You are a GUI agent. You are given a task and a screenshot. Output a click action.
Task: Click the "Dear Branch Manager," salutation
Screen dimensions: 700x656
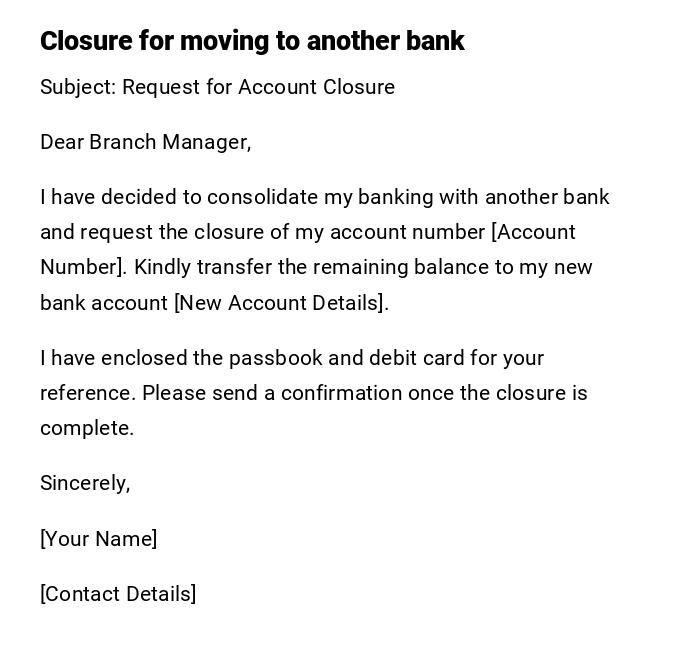pyautogui.click(x=145, y=142)
